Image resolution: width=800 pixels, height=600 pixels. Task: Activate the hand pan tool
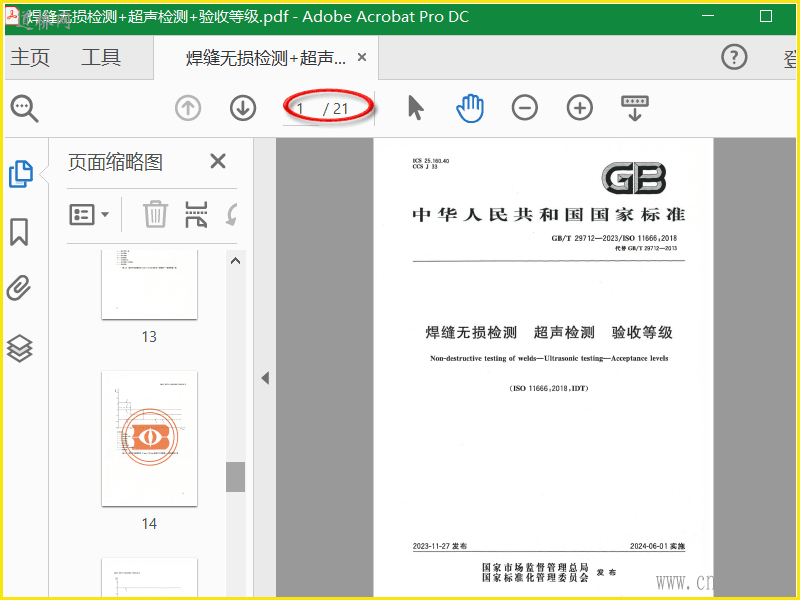pyautogui.click(x=470, y=108)
